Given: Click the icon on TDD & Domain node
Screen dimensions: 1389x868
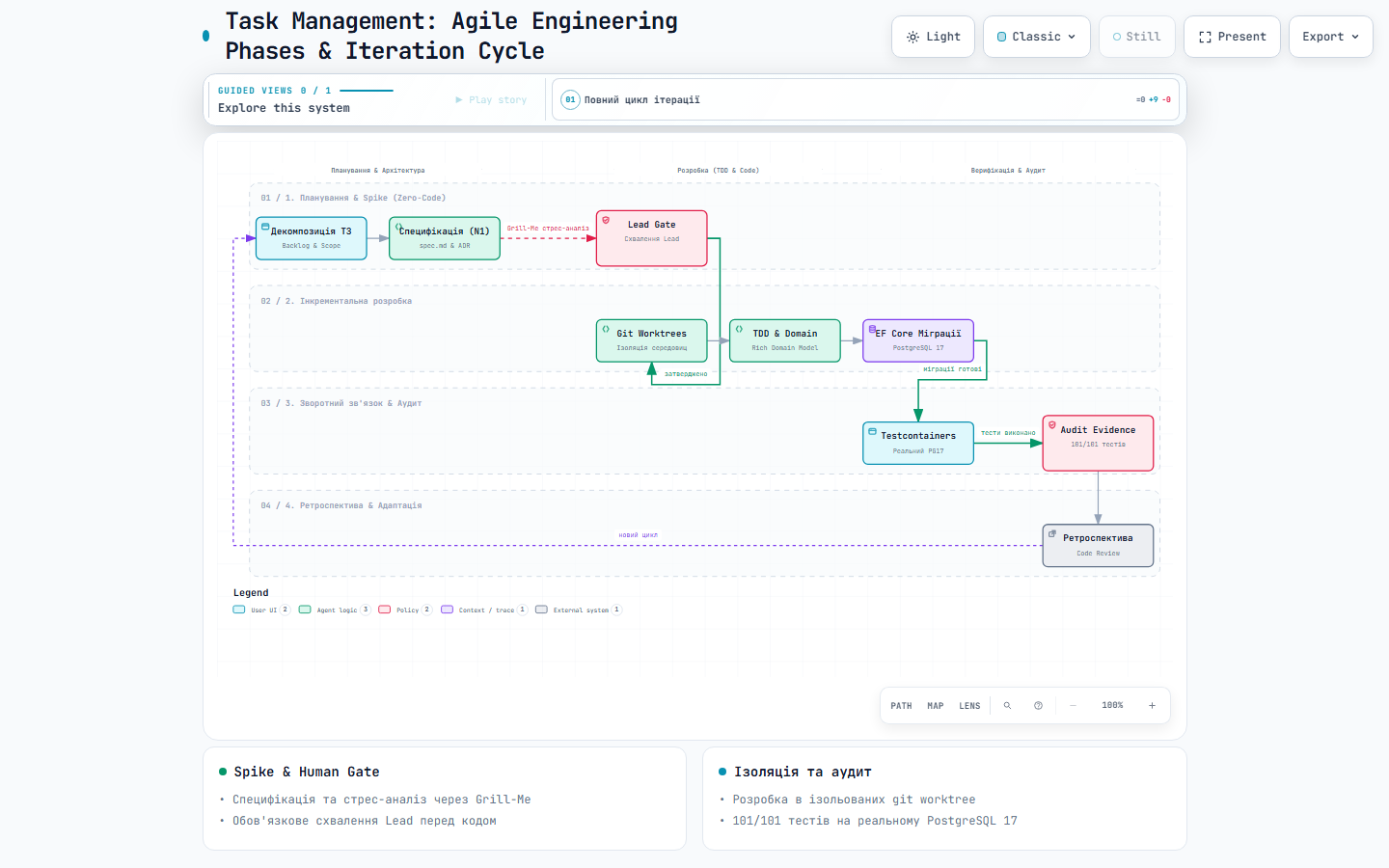Looking at the screenshot, I should (x=739, y=329).
